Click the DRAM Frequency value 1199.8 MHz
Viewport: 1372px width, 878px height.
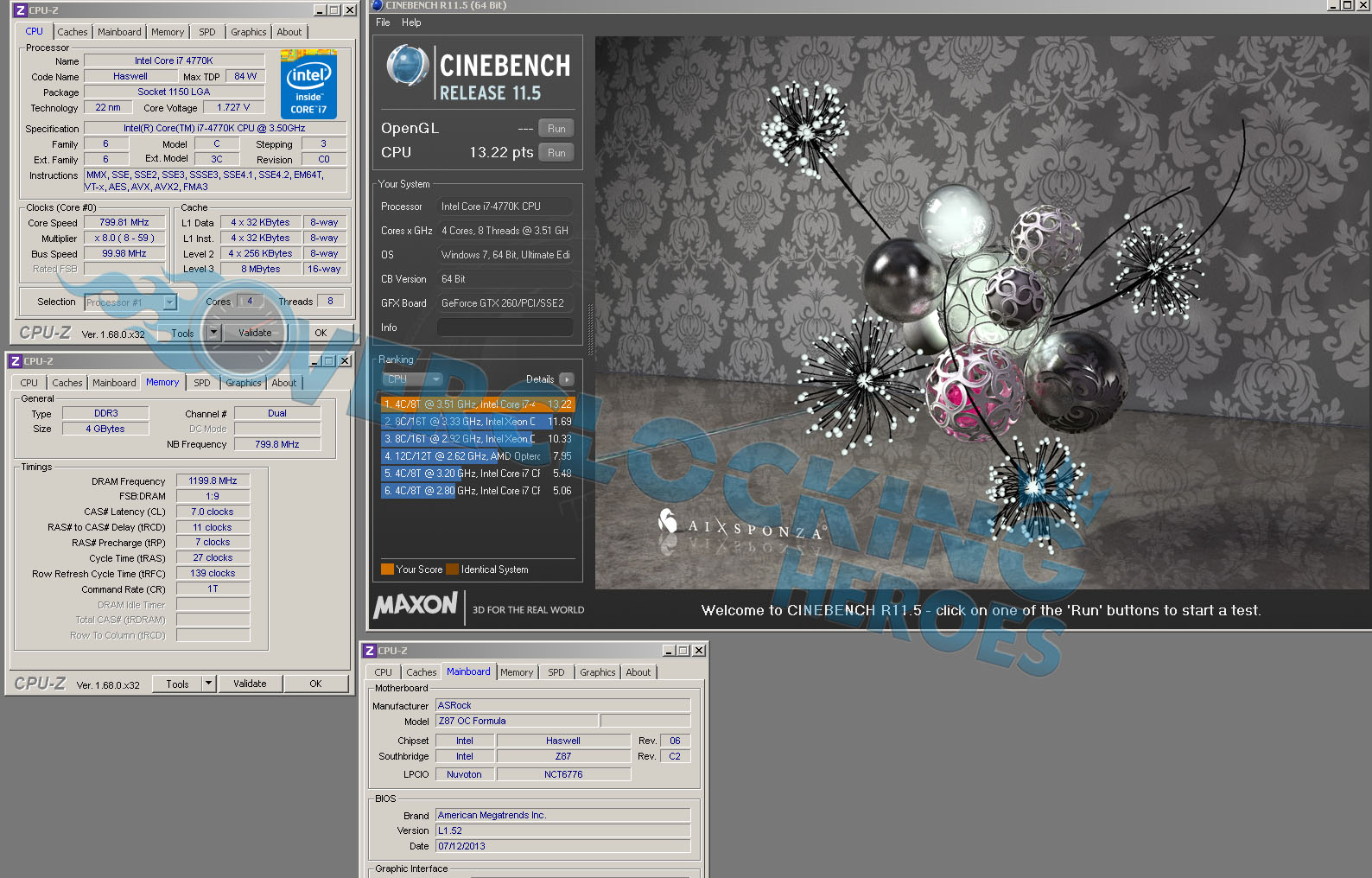point(213,481)
